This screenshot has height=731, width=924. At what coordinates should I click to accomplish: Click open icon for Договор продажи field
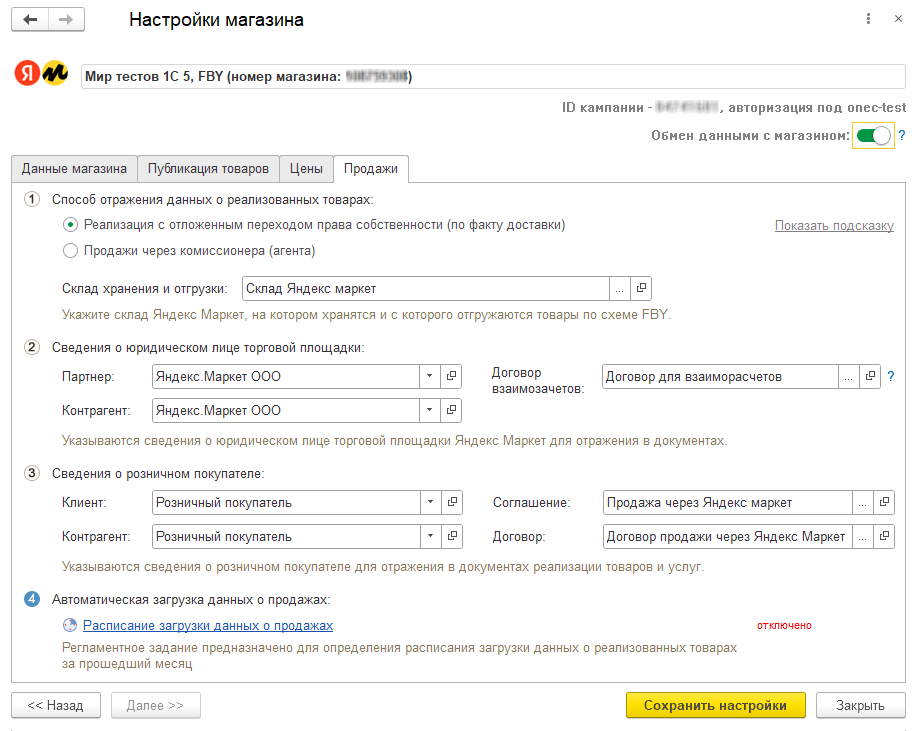pos(883,536)
